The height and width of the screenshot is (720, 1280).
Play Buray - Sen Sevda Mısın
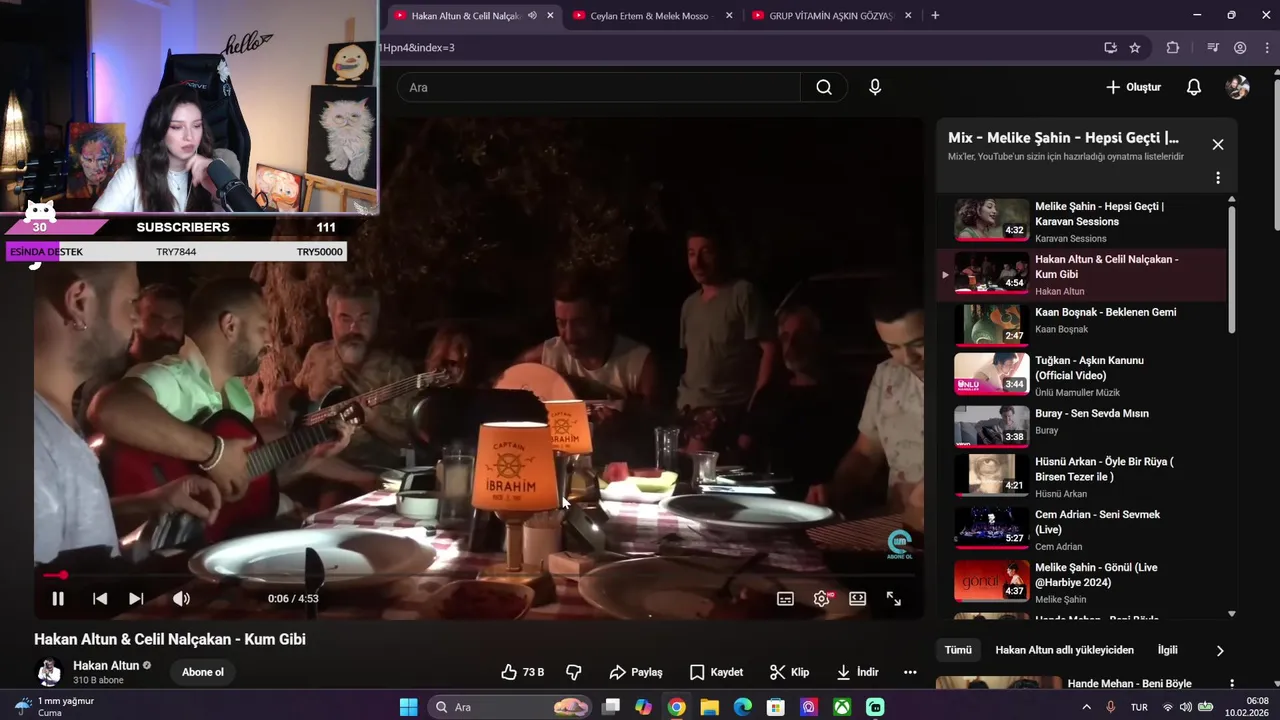click(x=1081, y=425)
